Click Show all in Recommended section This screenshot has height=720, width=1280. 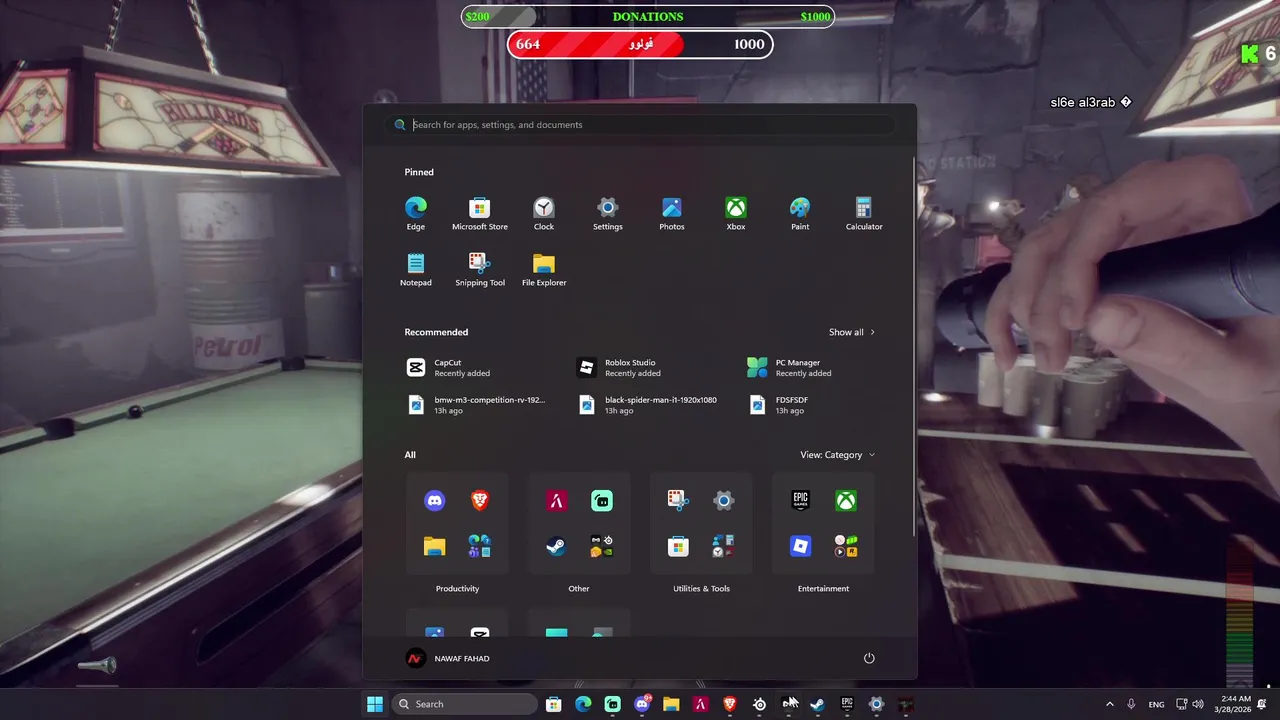(x=852, y=332)
